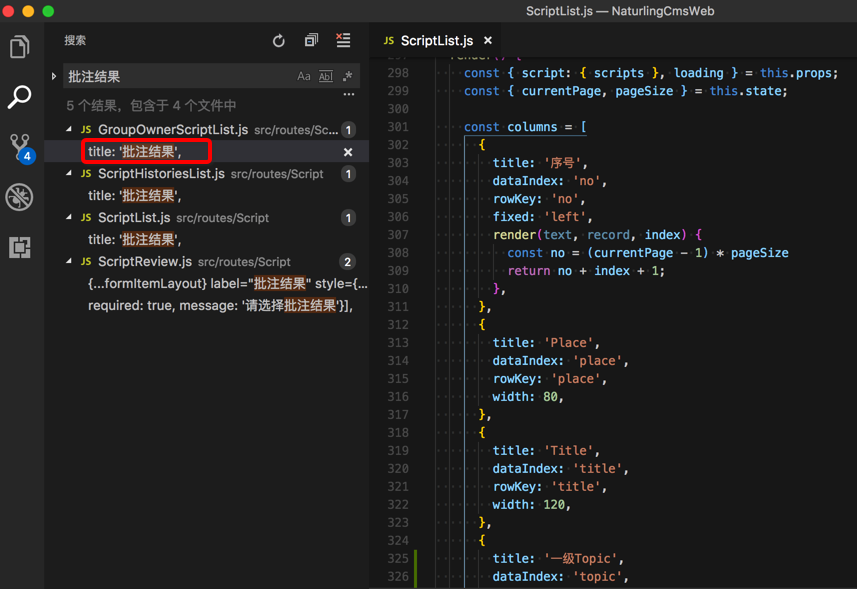Refresh the search results
The width and height of the screenshot is (857, 589).
pos(279,40)
